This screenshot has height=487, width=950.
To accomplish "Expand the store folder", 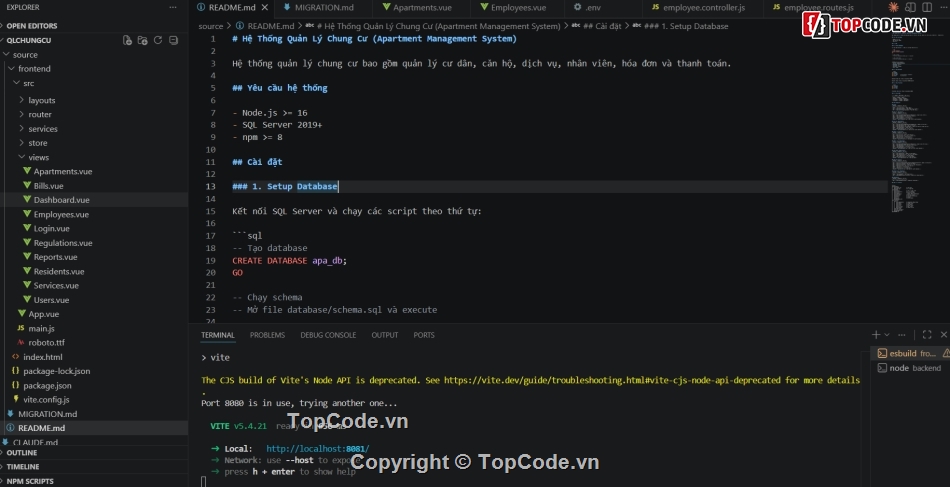I will pyautogui.click(x=36, y=143).
